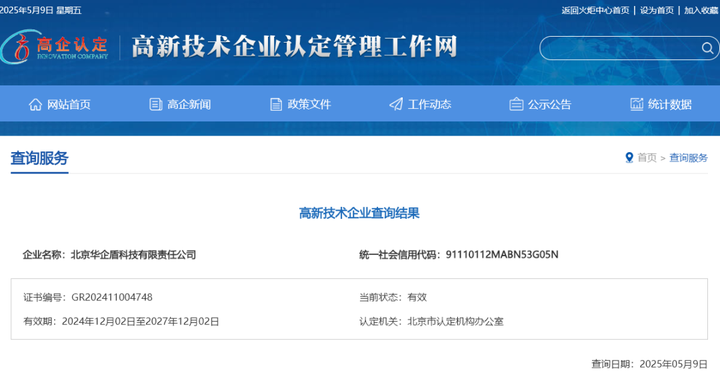Click the 北京市认定机构办公室 authority text
The image size is (720, 383).
[x=456, y=321]
